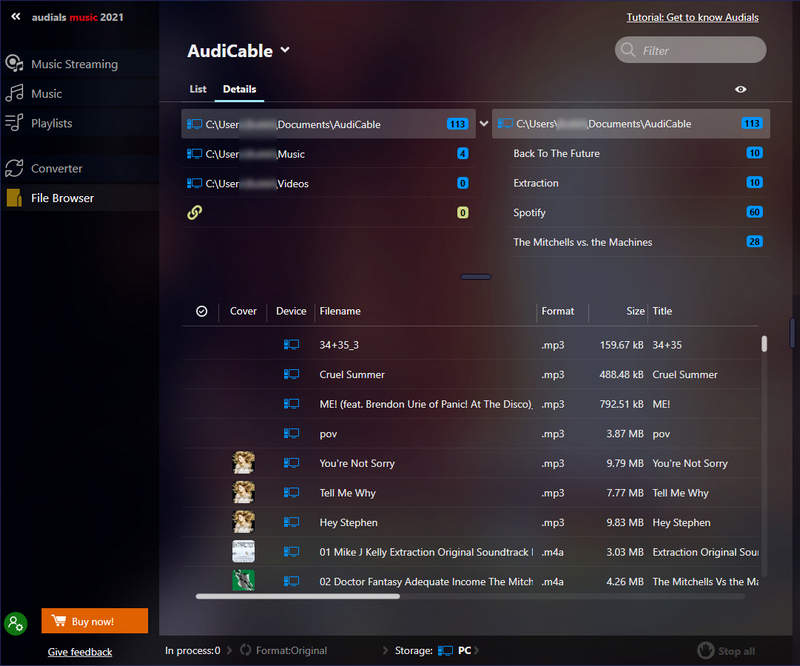The width and height of the screenshot is (800, 666).
Task: Sort by Filename column header
Action: tap(340, 311)
